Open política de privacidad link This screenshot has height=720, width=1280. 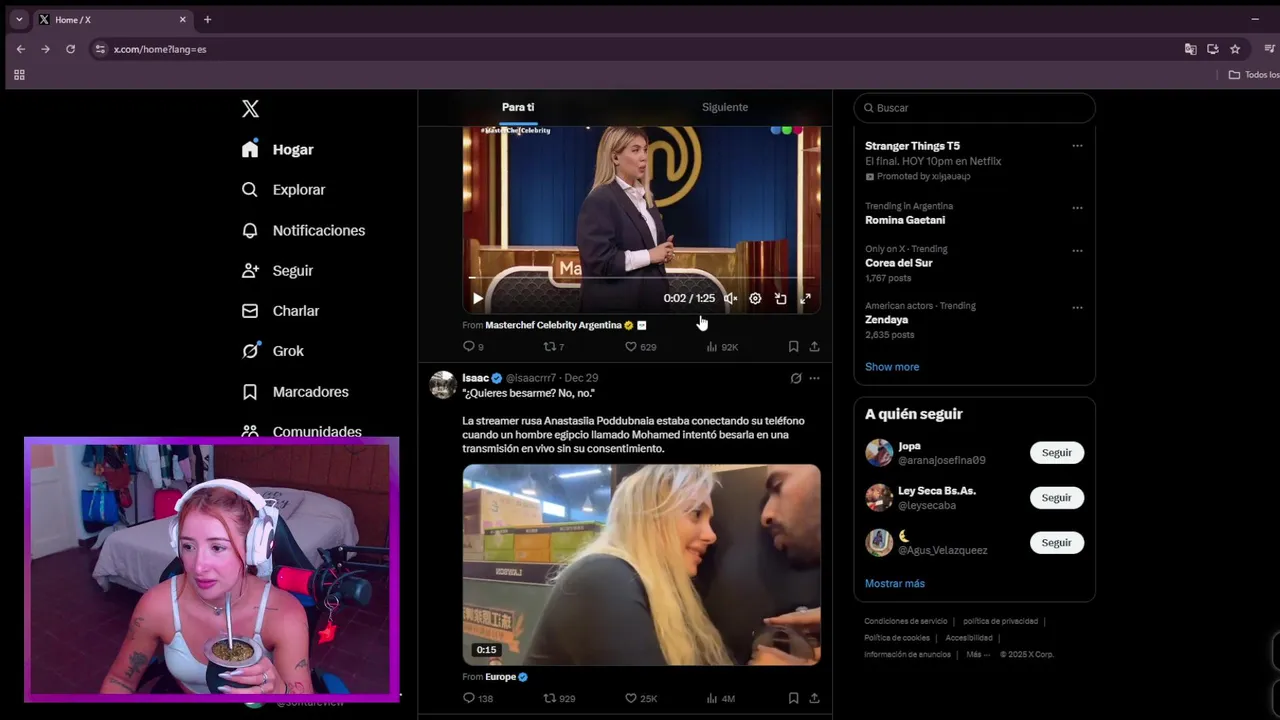[1000, 621]
